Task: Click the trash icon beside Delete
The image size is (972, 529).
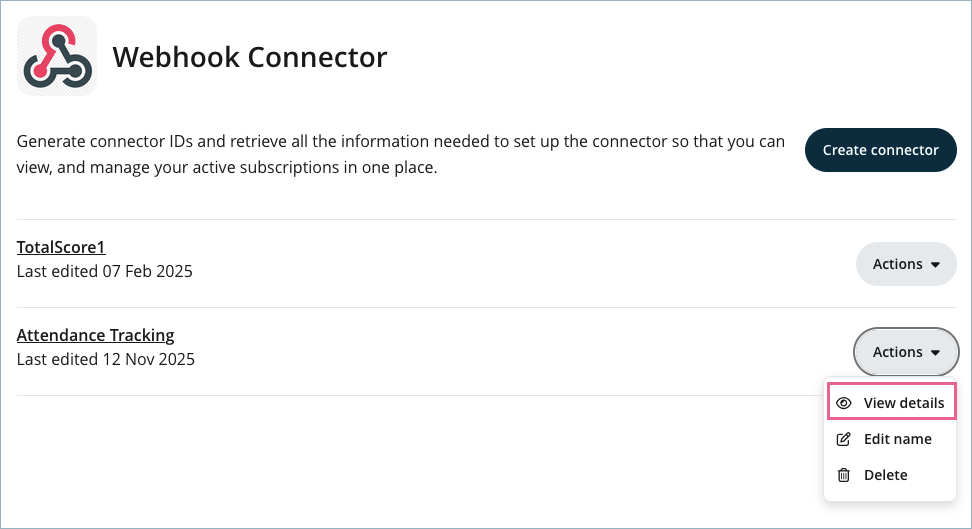Action: click(844, 475)
